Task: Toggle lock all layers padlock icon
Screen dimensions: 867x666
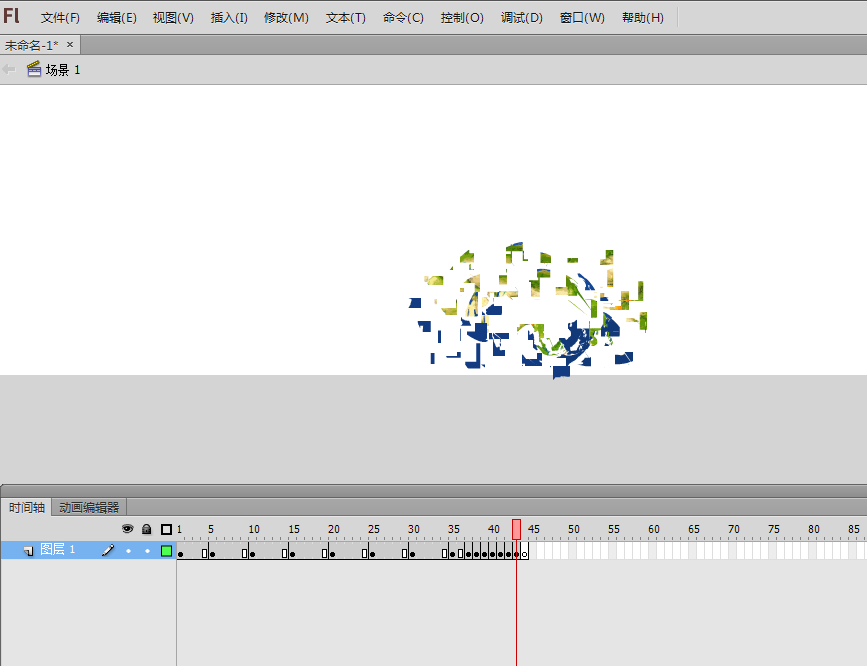Action: coord(147,529)
